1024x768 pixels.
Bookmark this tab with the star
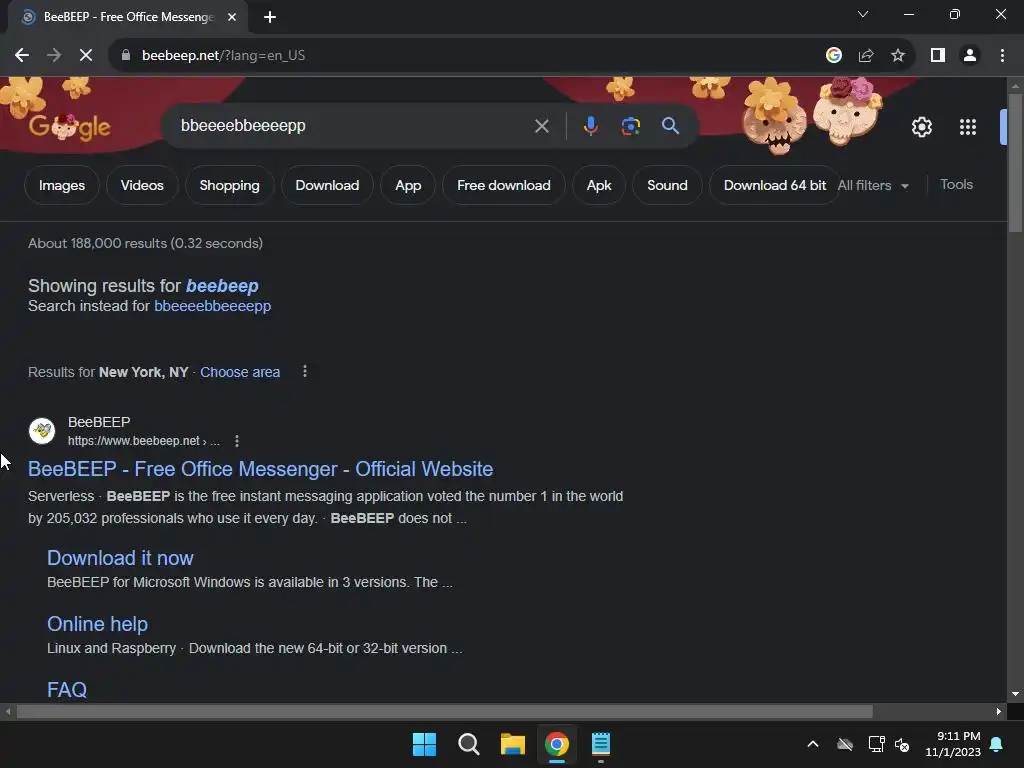pos(898,56)
